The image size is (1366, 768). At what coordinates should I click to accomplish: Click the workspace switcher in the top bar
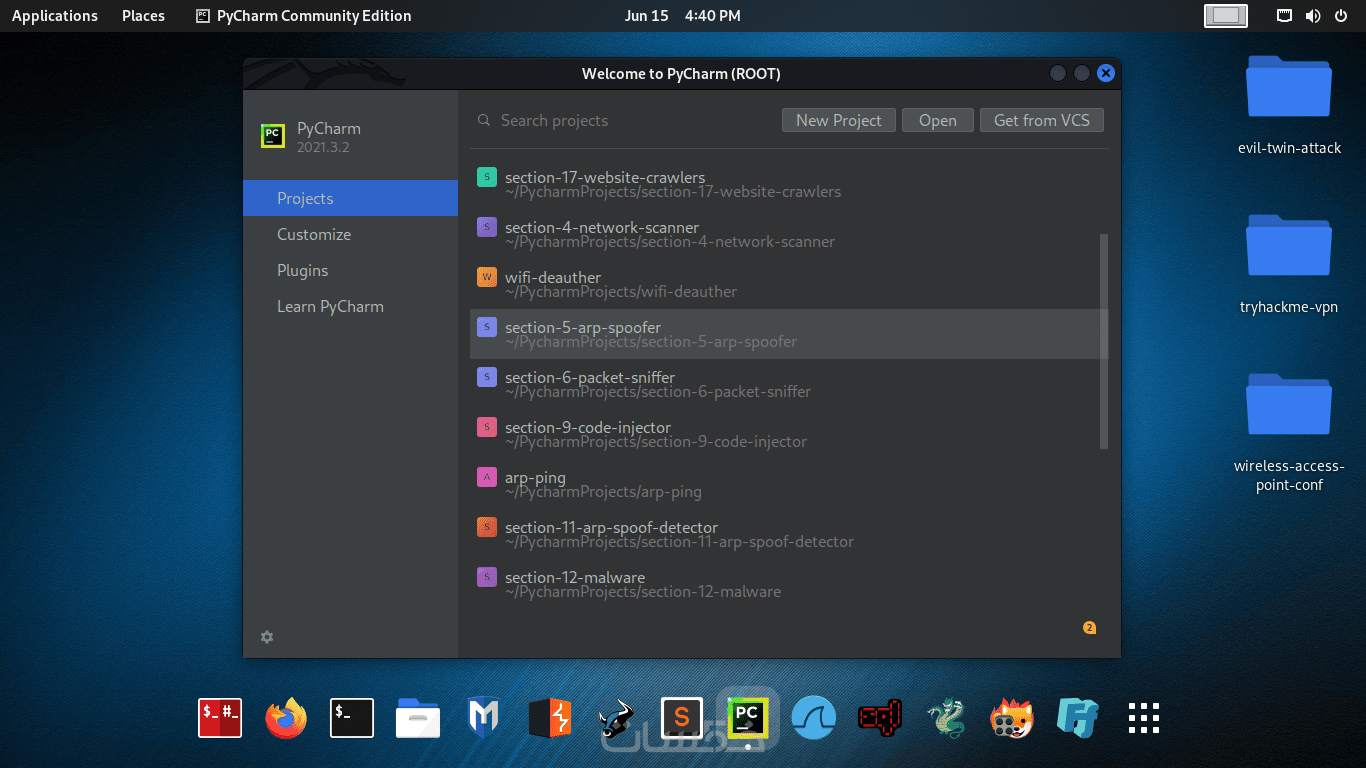(x=1226, y=16)
